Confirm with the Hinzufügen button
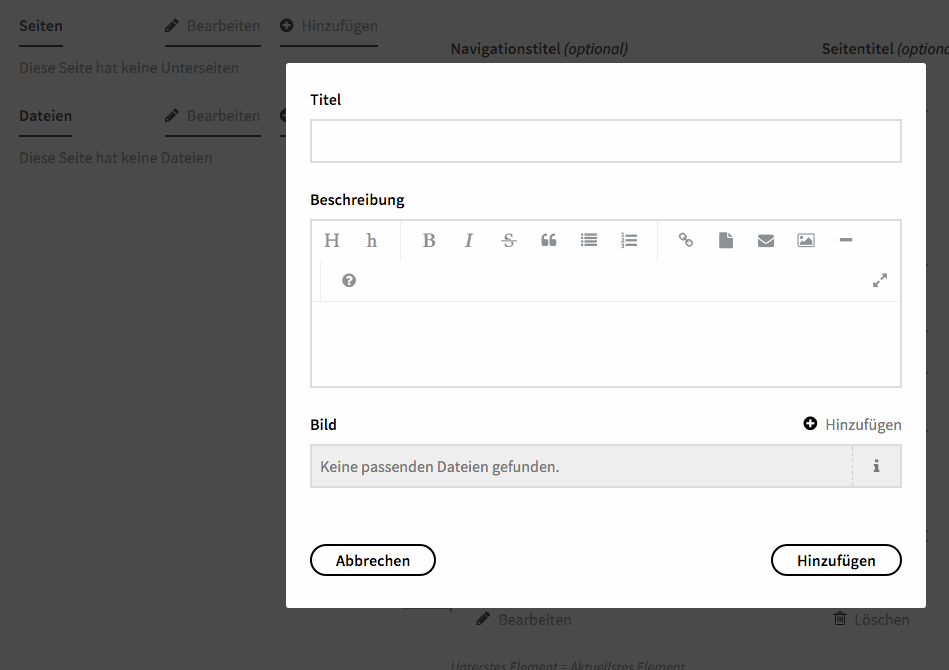This screenshot has height=670, width=949. 836,561
